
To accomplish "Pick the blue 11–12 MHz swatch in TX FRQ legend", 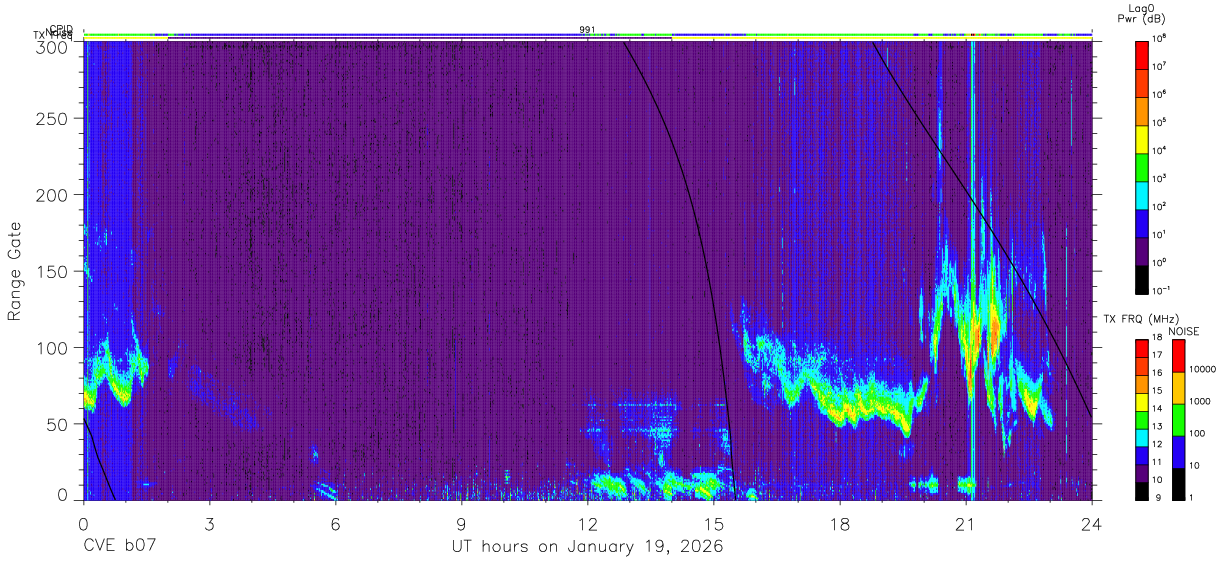I will coord(1142,456).
